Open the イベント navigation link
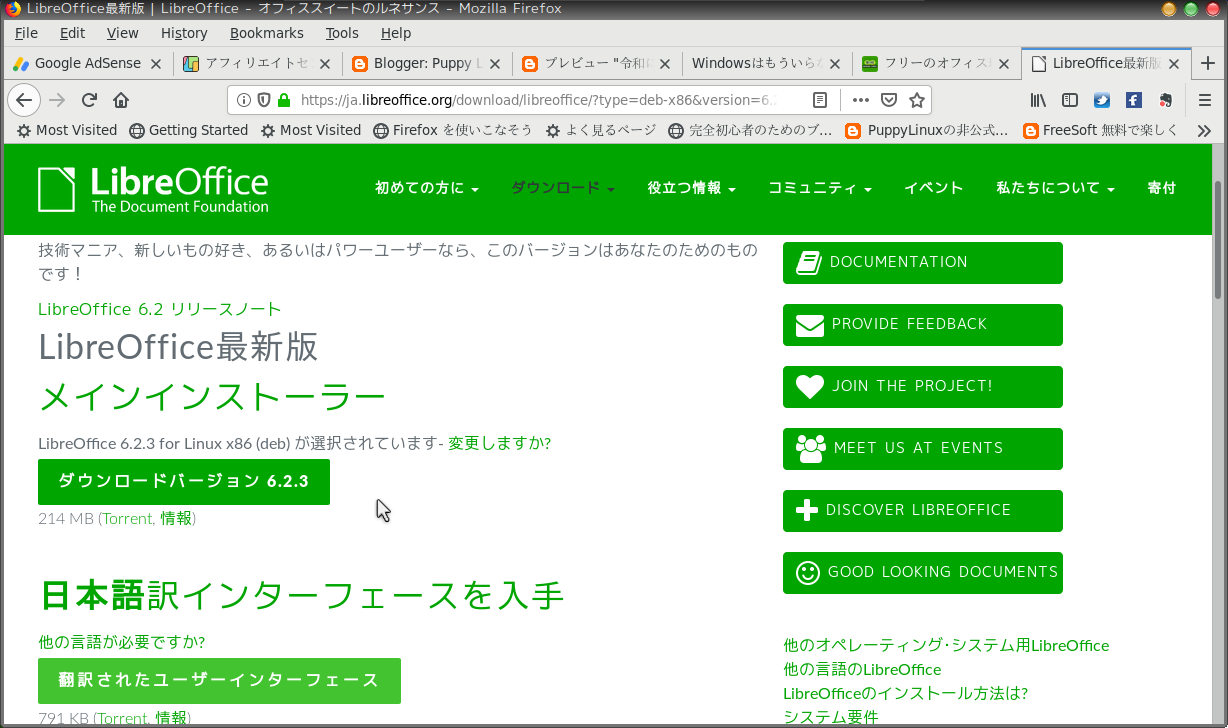 coord(934,188)
